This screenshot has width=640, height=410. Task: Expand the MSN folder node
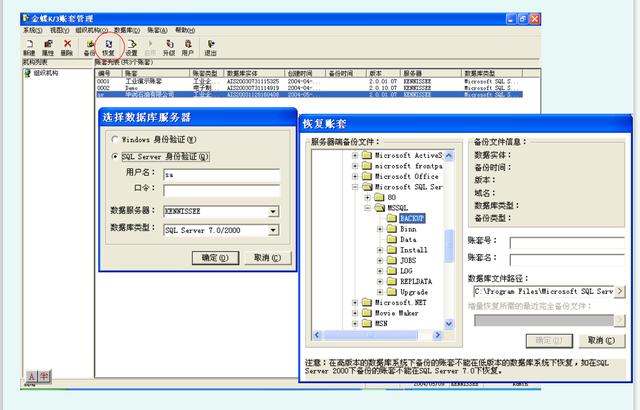click(x=355, y=324)
